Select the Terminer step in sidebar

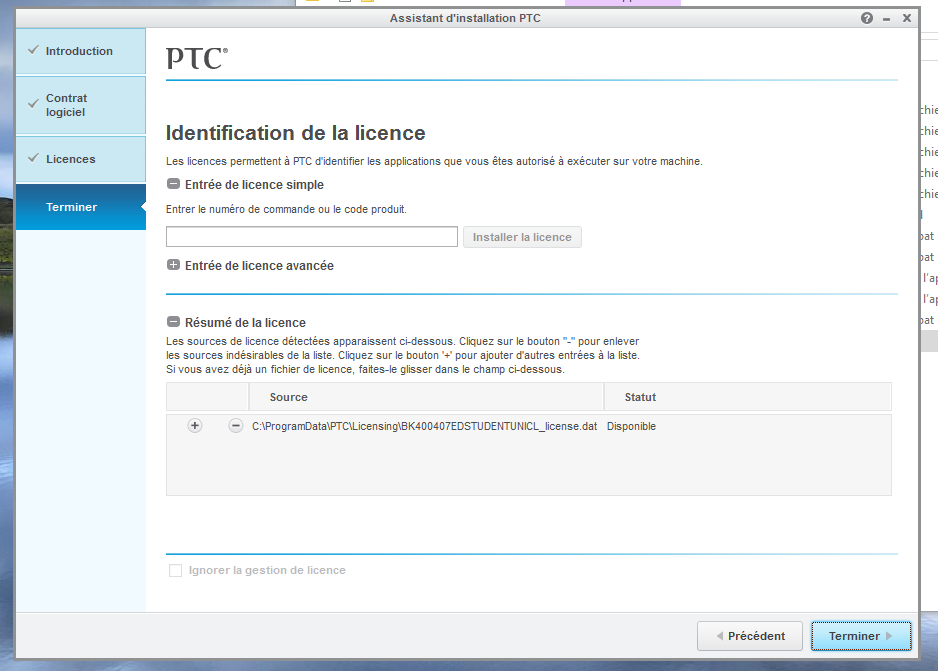[81, 207]
